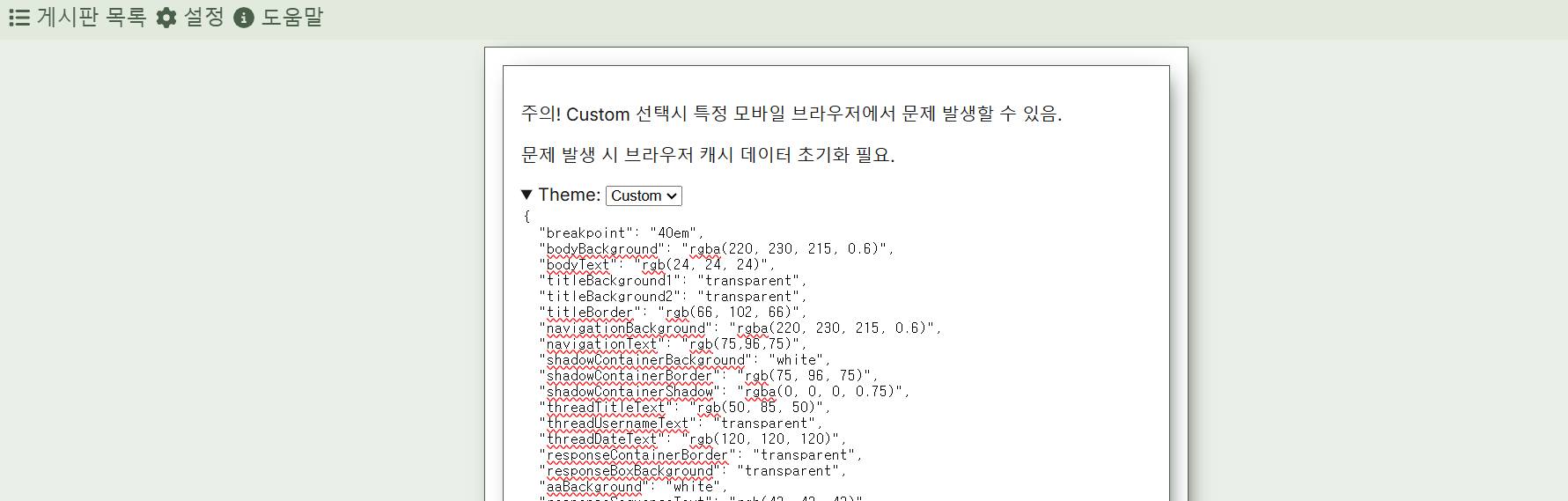Open the 도움말 help link
1568x501 pixels.
click(292, 18)
